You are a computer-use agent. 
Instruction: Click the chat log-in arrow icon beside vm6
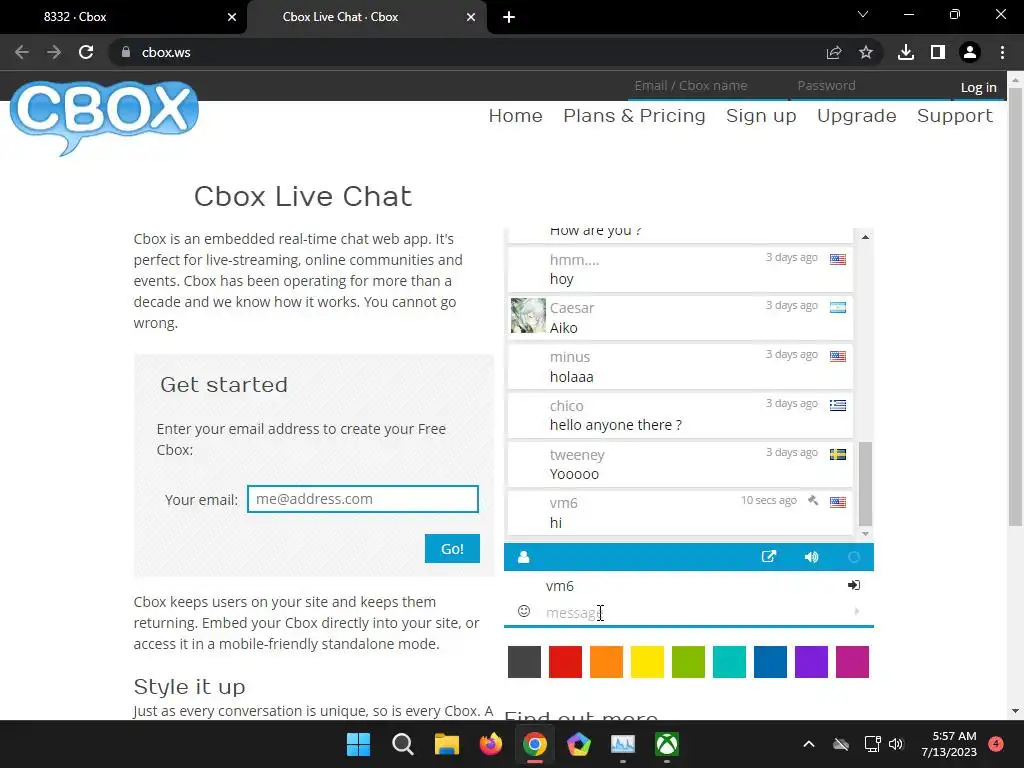[x=854, y=585]
